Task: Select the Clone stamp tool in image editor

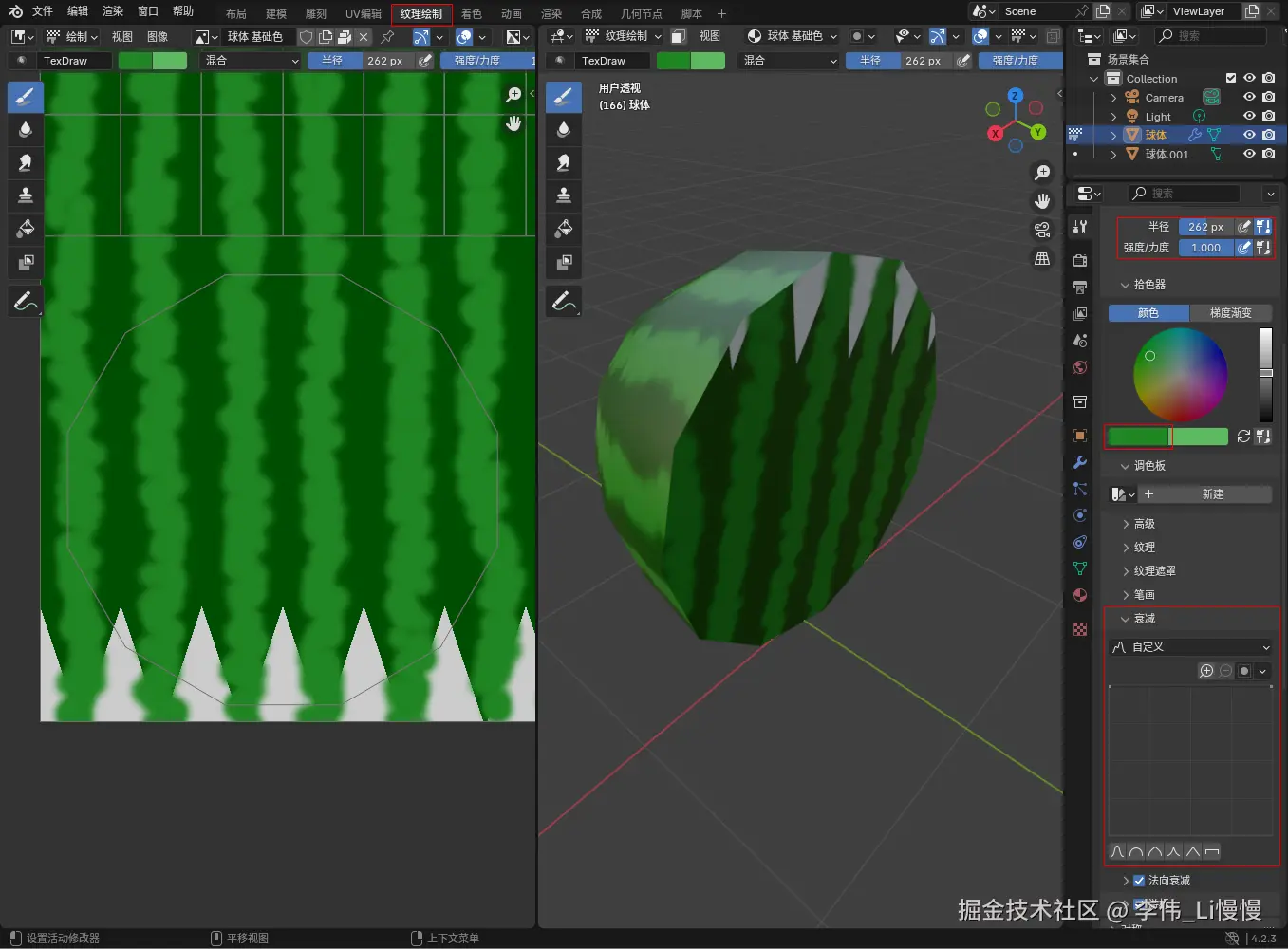Action: coord(26,195)
